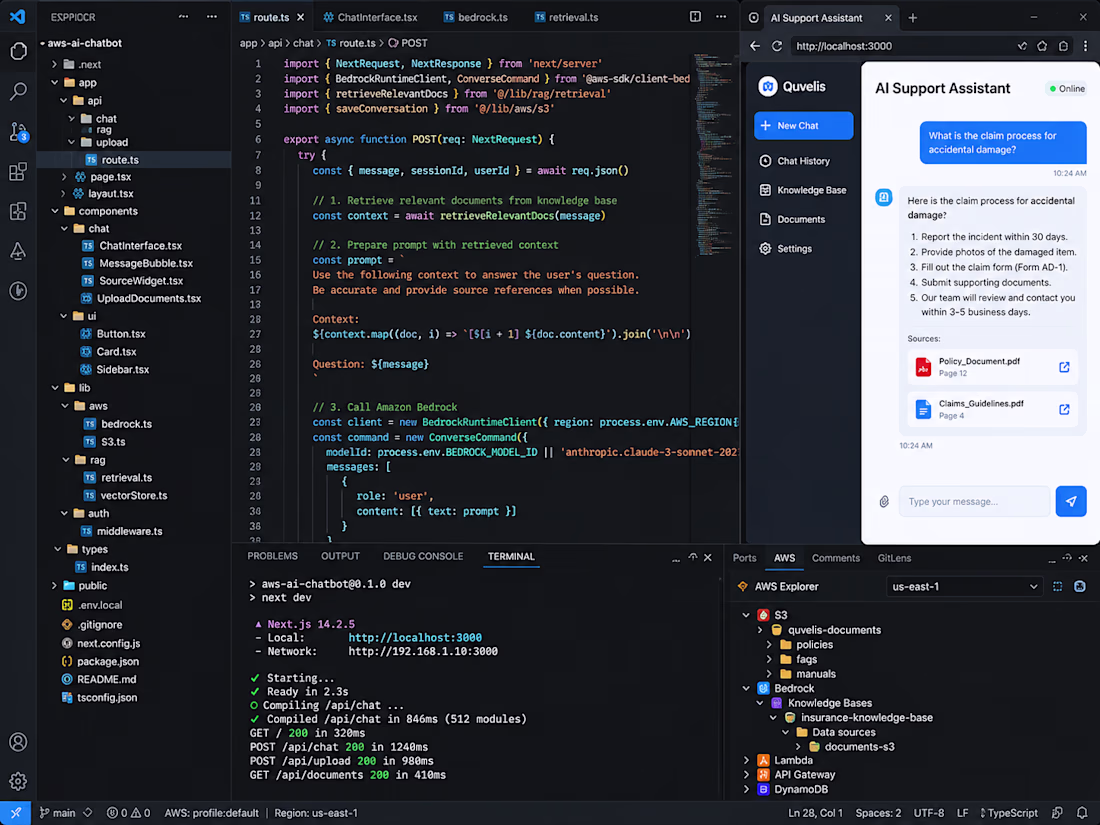Click the Type your message input field
The image size is (1100, 825).
974,502
